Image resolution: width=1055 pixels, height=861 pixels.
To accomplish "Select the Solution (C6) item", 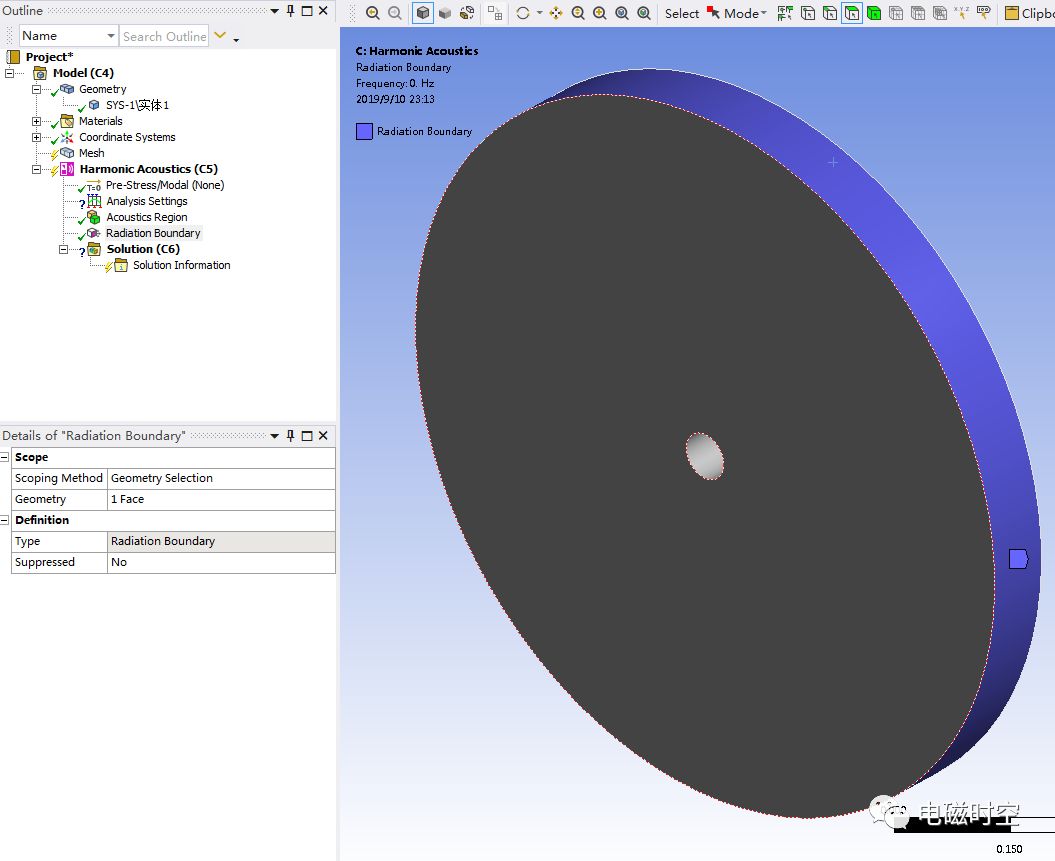I will click(x=143, y=249).
